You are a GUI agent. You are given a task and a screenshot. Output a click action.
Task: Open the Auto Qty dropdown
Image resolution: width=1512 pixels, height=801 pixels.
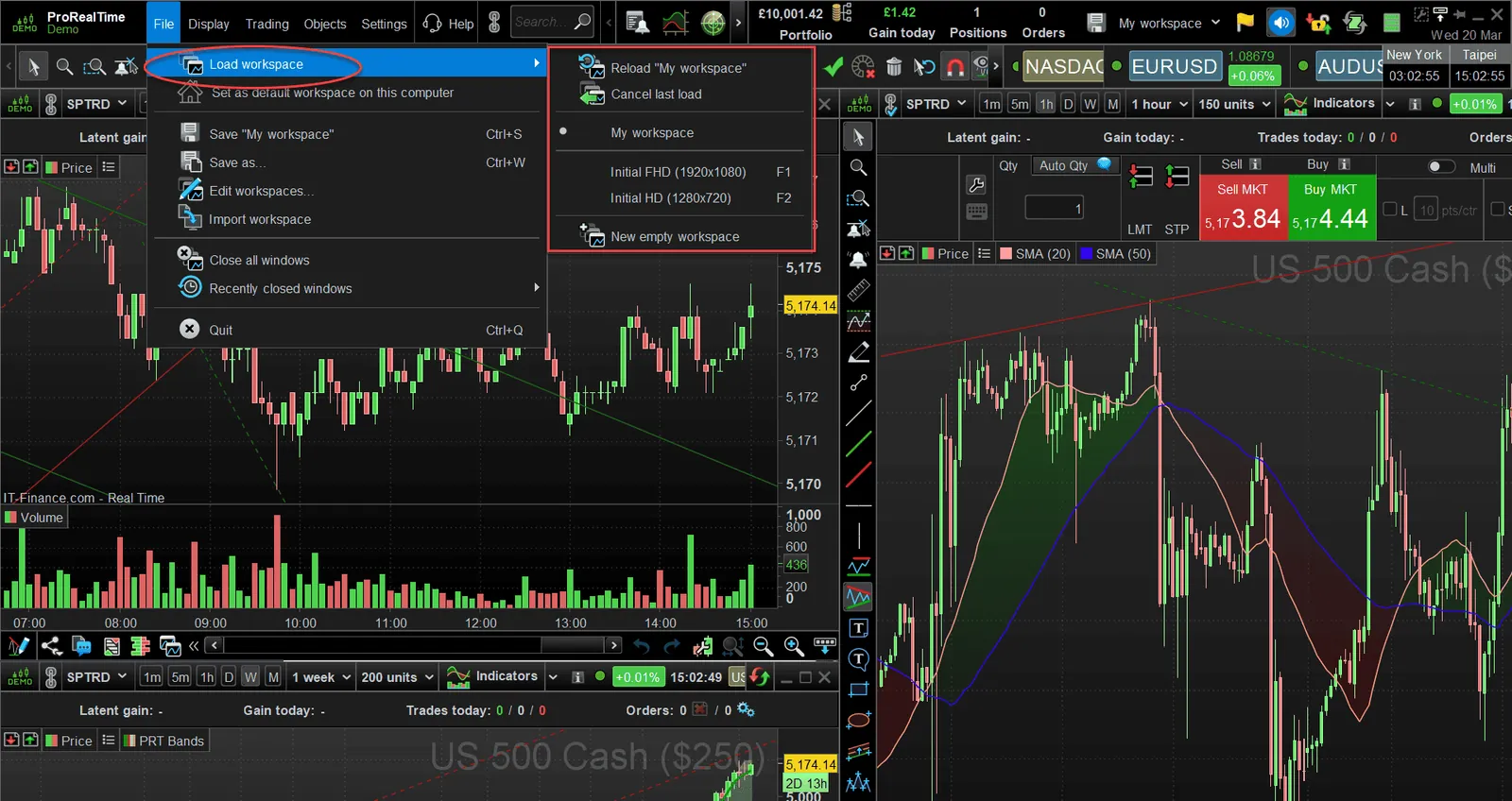point(1074,165)
